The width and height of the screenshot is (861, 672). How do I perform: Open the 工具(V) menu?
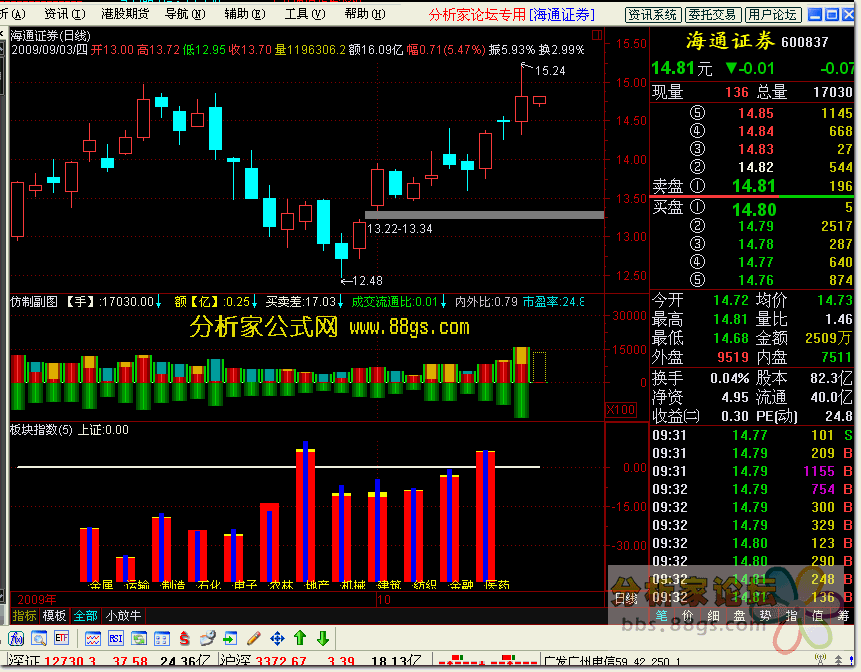[x=305, y=14]
